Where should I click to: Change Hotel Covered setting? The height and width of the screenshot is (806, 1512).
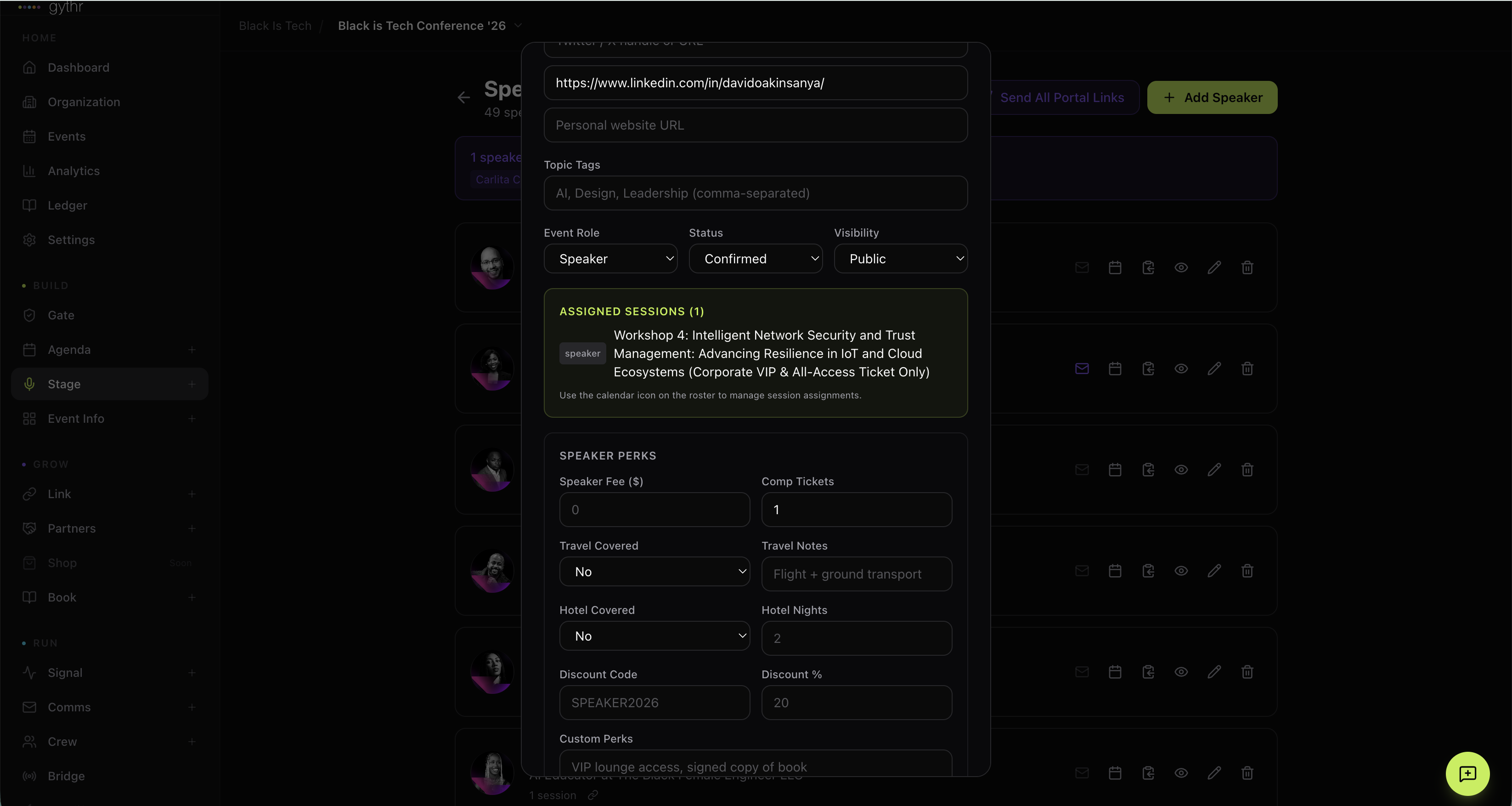(x=654, y=636)
